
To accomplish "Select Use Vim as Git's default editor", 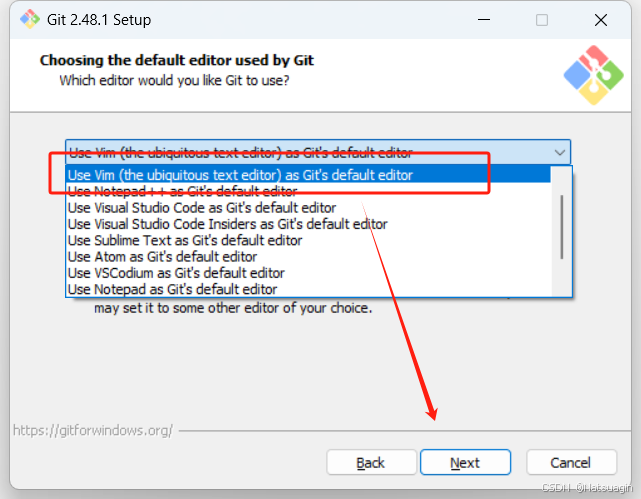I will [x=308, y=175].
